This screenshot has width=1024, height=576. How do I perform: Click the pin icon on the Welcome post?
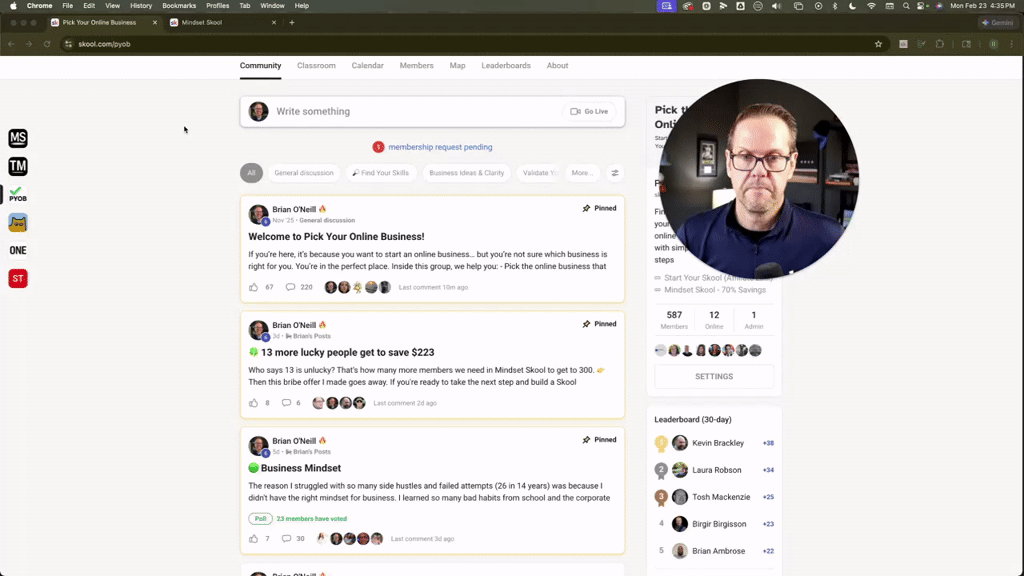coord(586,208)
